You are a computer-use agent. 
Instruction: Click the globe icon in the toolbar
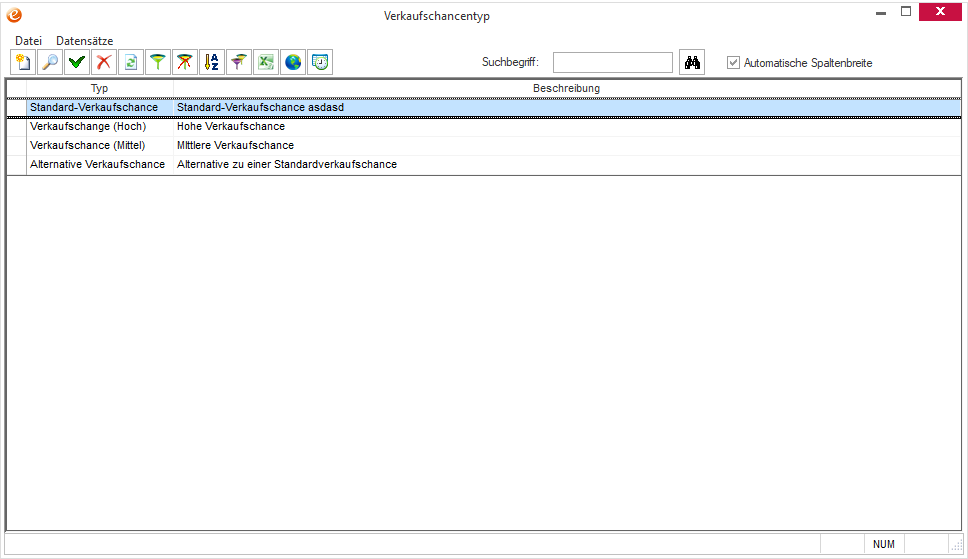tap(293, 62)
